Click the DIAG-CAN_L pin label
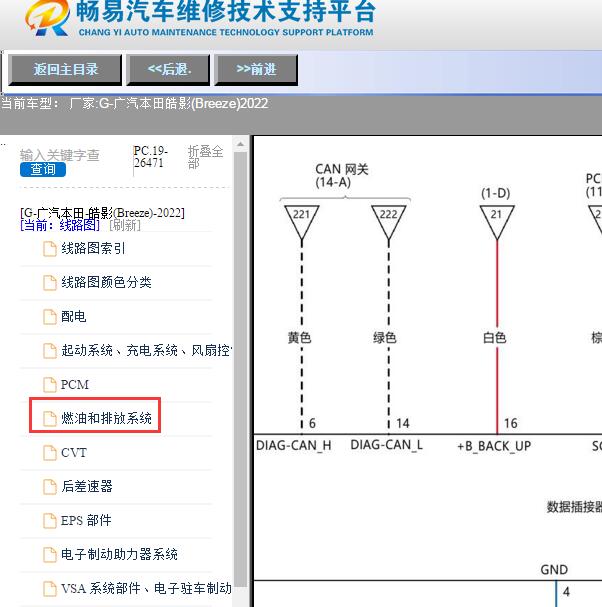602x607 pixels. 386,445
